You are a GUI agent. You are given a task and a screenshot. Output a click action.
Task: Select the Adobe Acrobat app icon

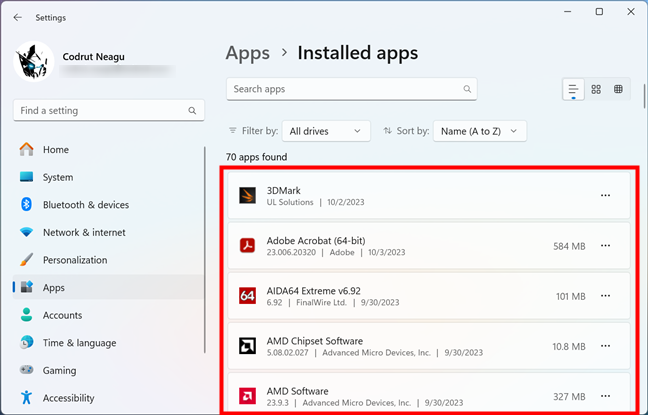[x=248, y=246]
